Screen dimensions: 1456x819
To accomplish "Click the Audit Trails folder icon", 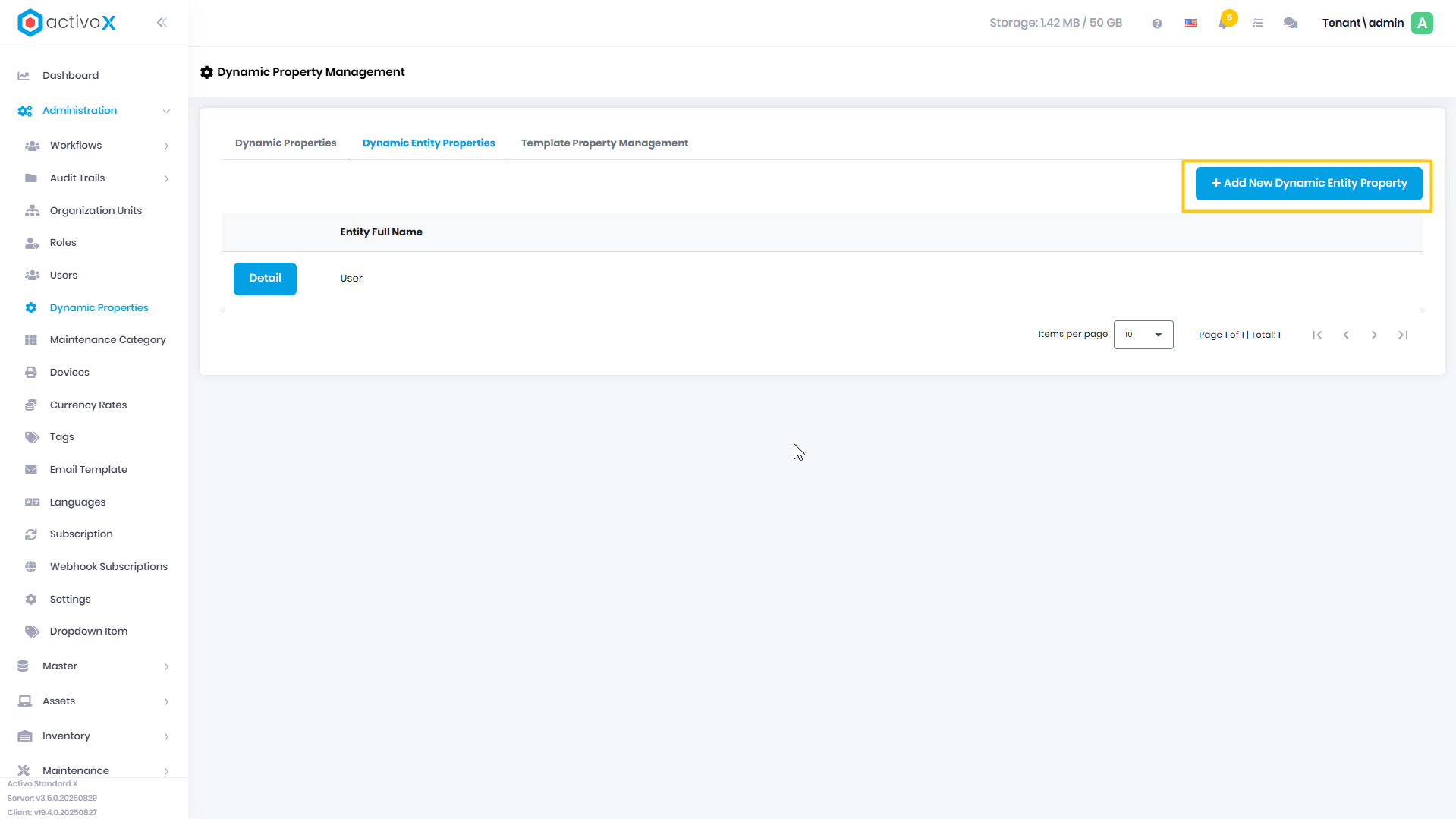I will pyautogui.click(x=31, y=178).
